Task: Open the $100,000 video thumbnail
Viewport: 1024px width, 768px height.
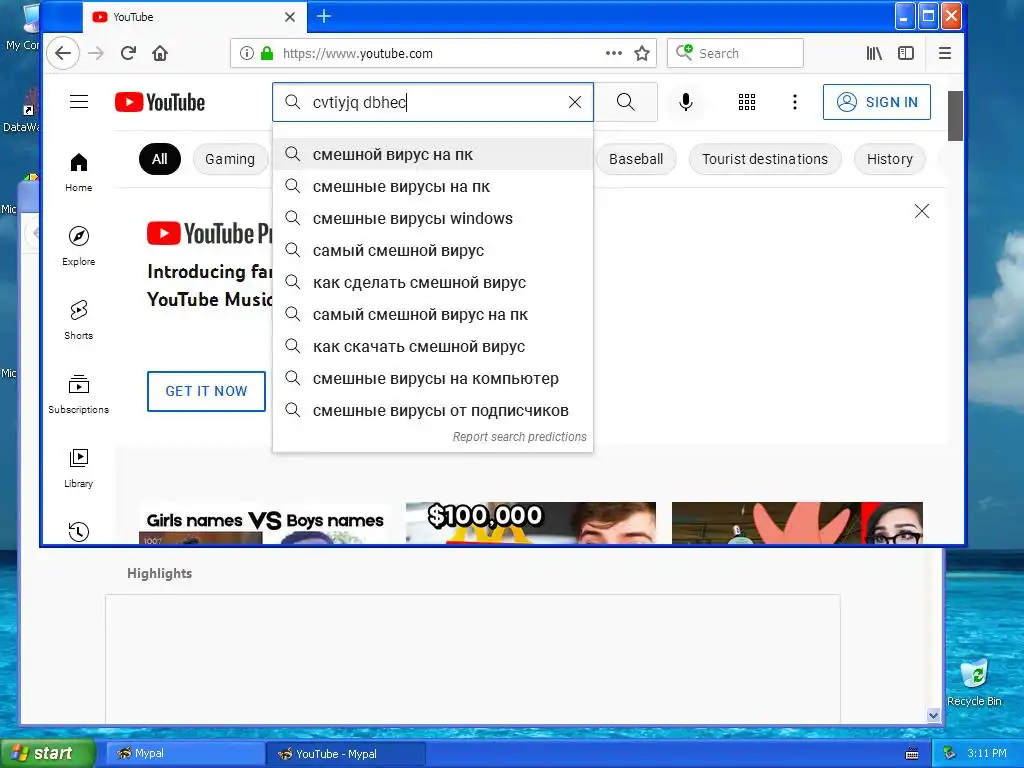Action: point(531,522)
